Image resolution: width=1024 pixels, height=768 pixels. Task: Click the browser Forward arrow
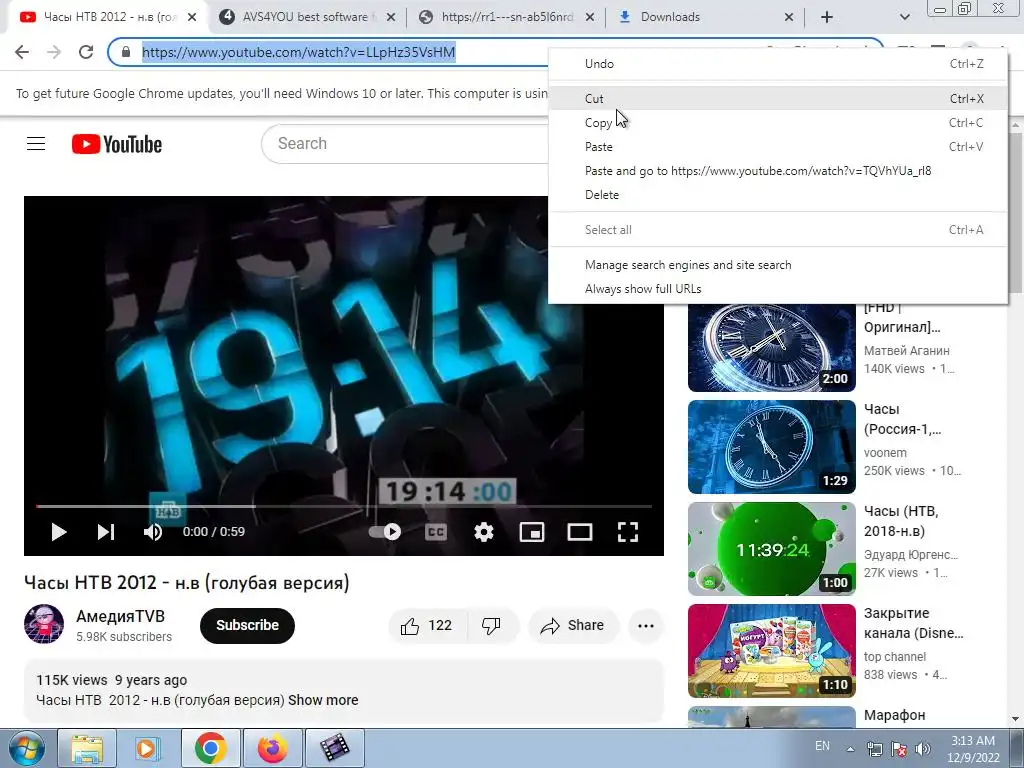point(54,52)
